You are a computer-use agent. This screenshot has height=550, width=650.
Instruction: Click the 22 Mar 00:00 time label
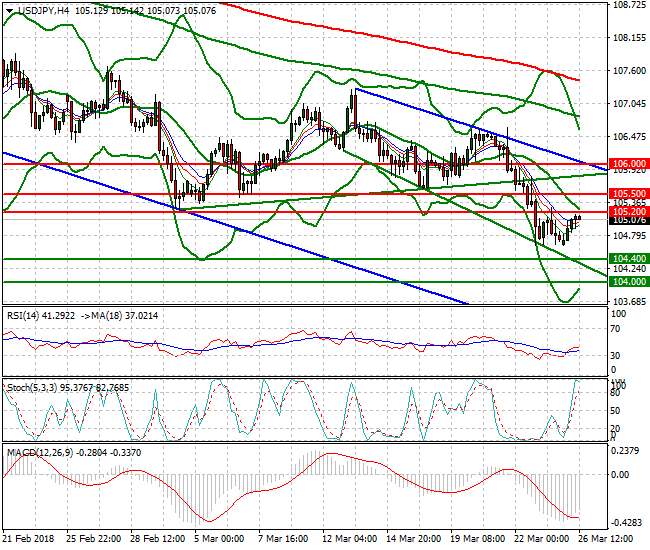pyautogui.click(x=541, y=539)
